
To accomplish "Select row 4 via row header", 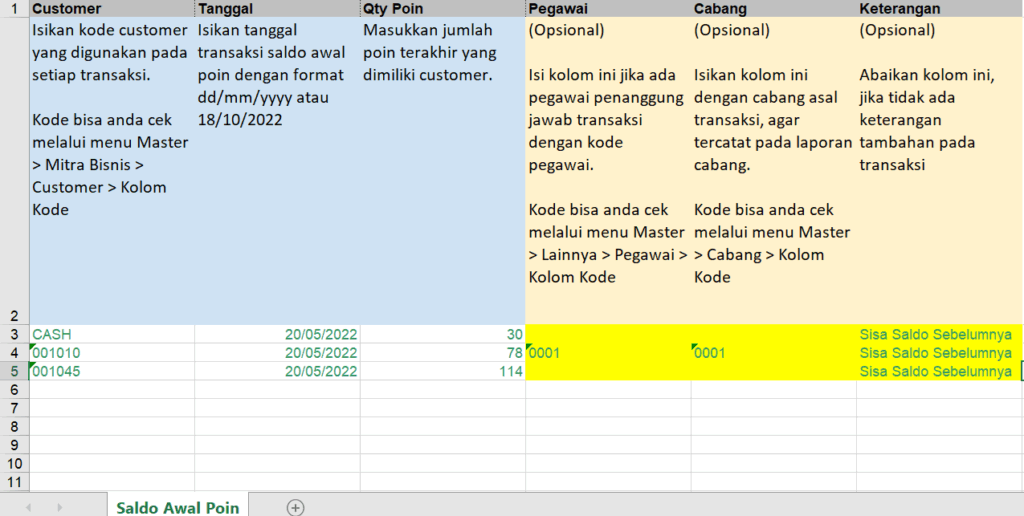I will point(14,353).
